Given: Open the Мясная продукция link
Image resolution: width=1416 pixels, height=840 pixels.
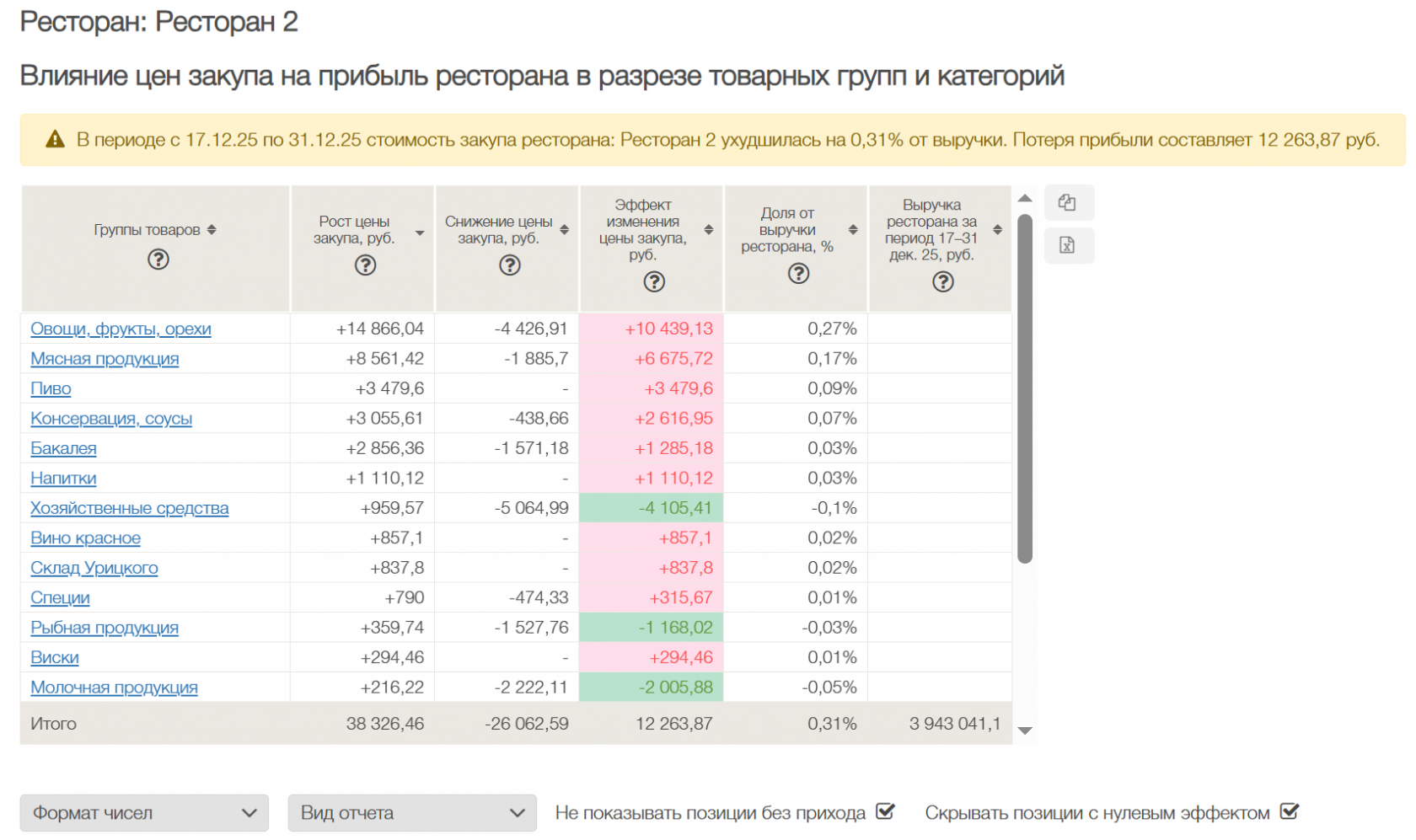Looking at the screenshot, I should pyautogui.click(x=105, y=359).
